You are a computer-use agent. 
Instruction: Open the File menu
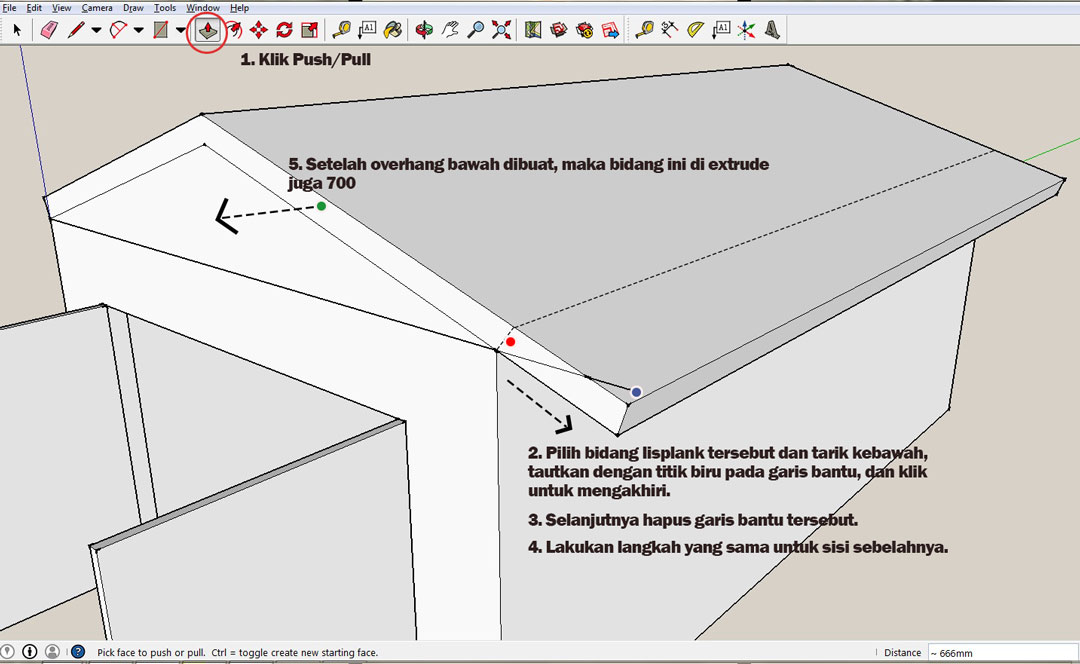pyautogui.click(x=9, y=8)
